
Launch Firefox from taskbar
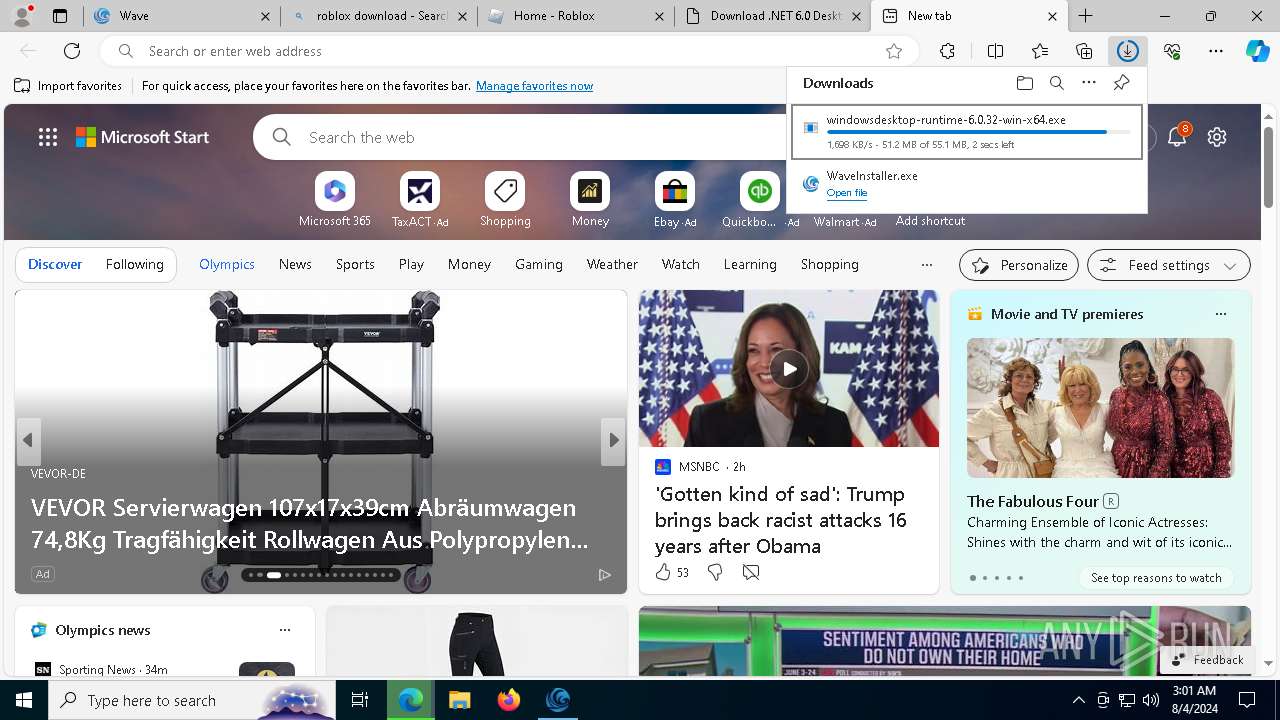(508, 700)
